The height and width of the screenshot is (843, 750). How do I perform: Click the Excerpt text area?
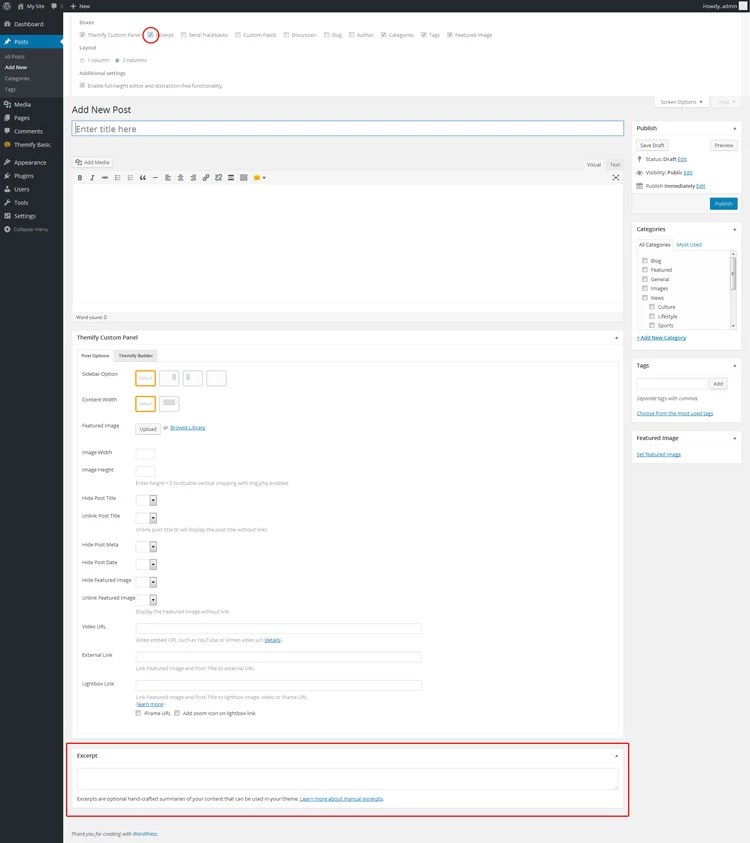pos(348,779)
